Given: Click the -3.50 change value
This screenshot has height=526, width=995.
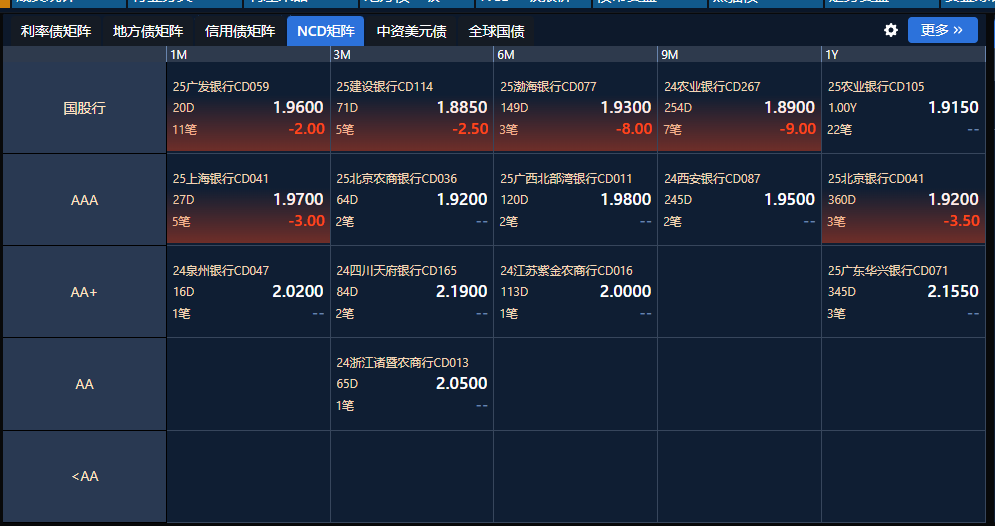Looking at the screenshot, I should (961, 221).
